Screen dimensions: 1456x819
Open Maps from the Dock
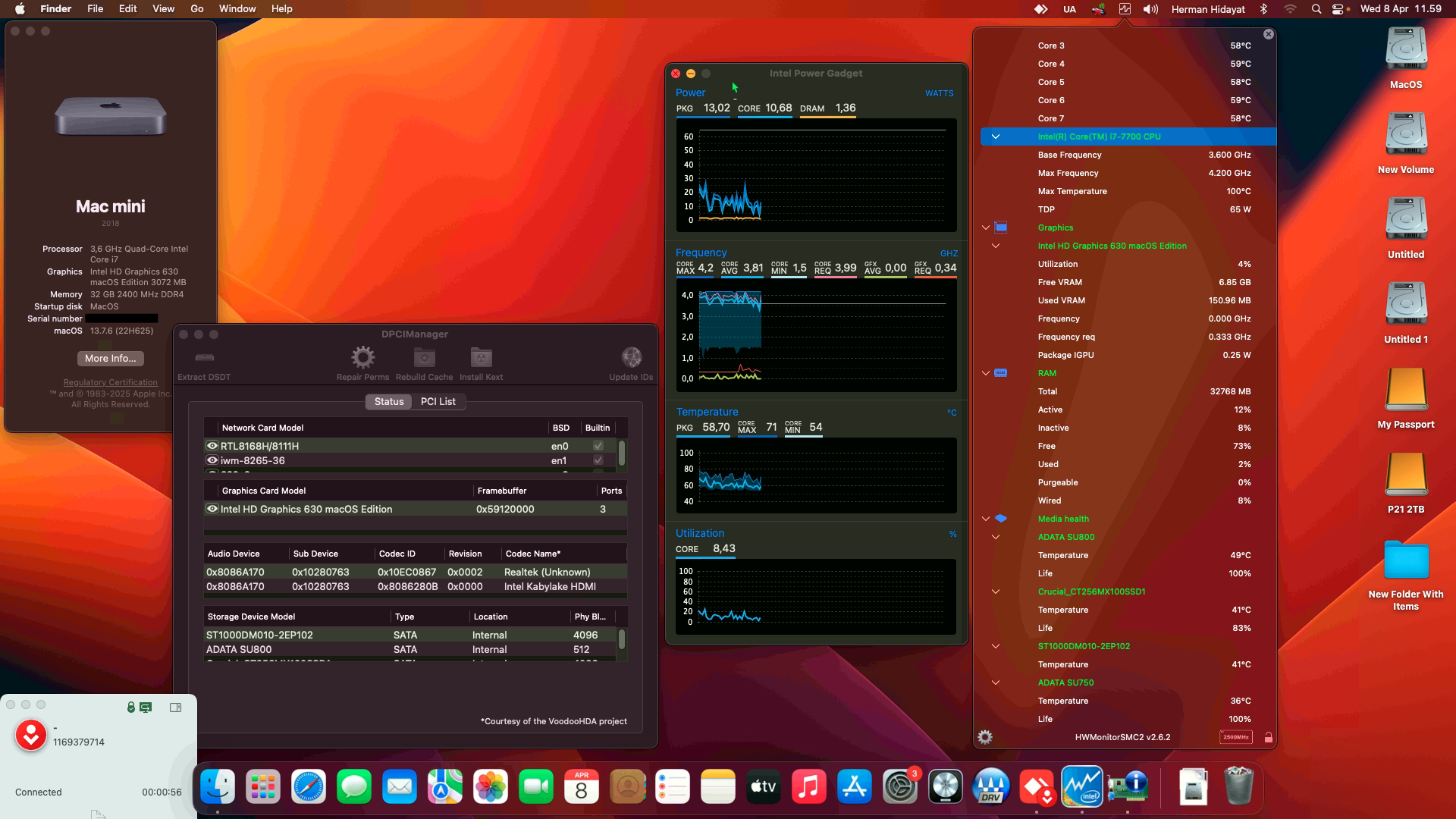pos(445,786)
